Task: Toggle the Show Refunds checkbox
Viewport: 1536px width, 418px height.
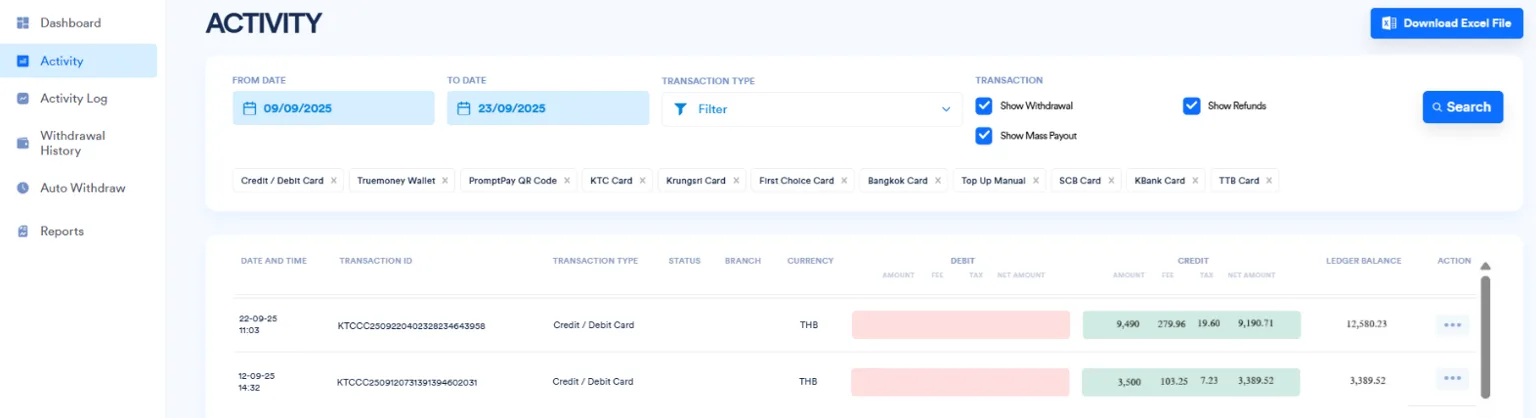Action: (1192, 106)
